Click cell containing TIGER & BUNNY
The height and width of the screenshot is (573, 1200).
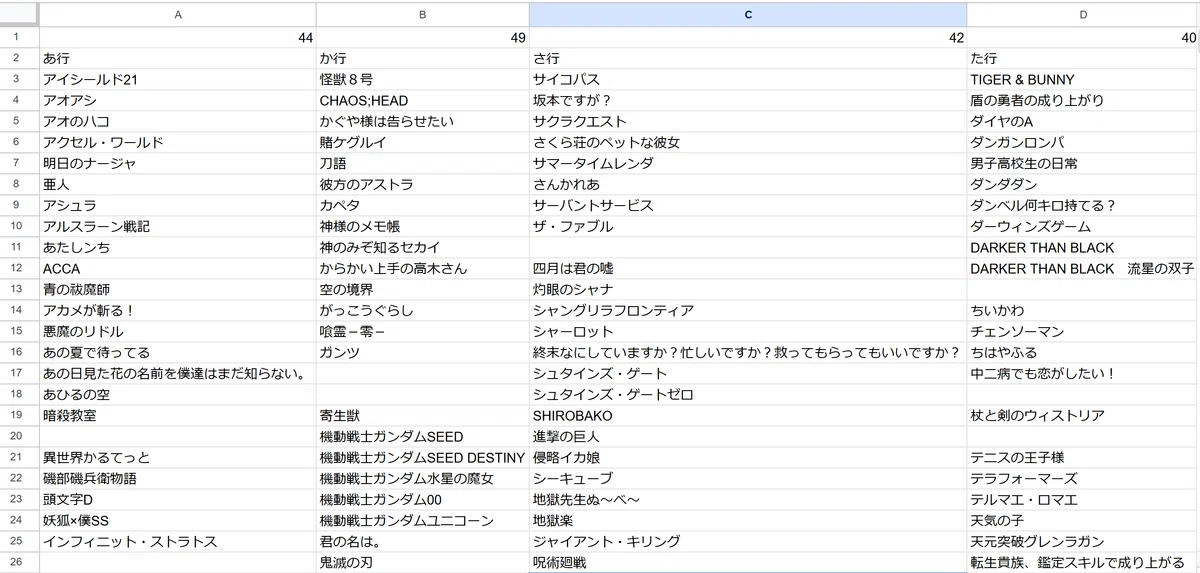(1083, 80)
